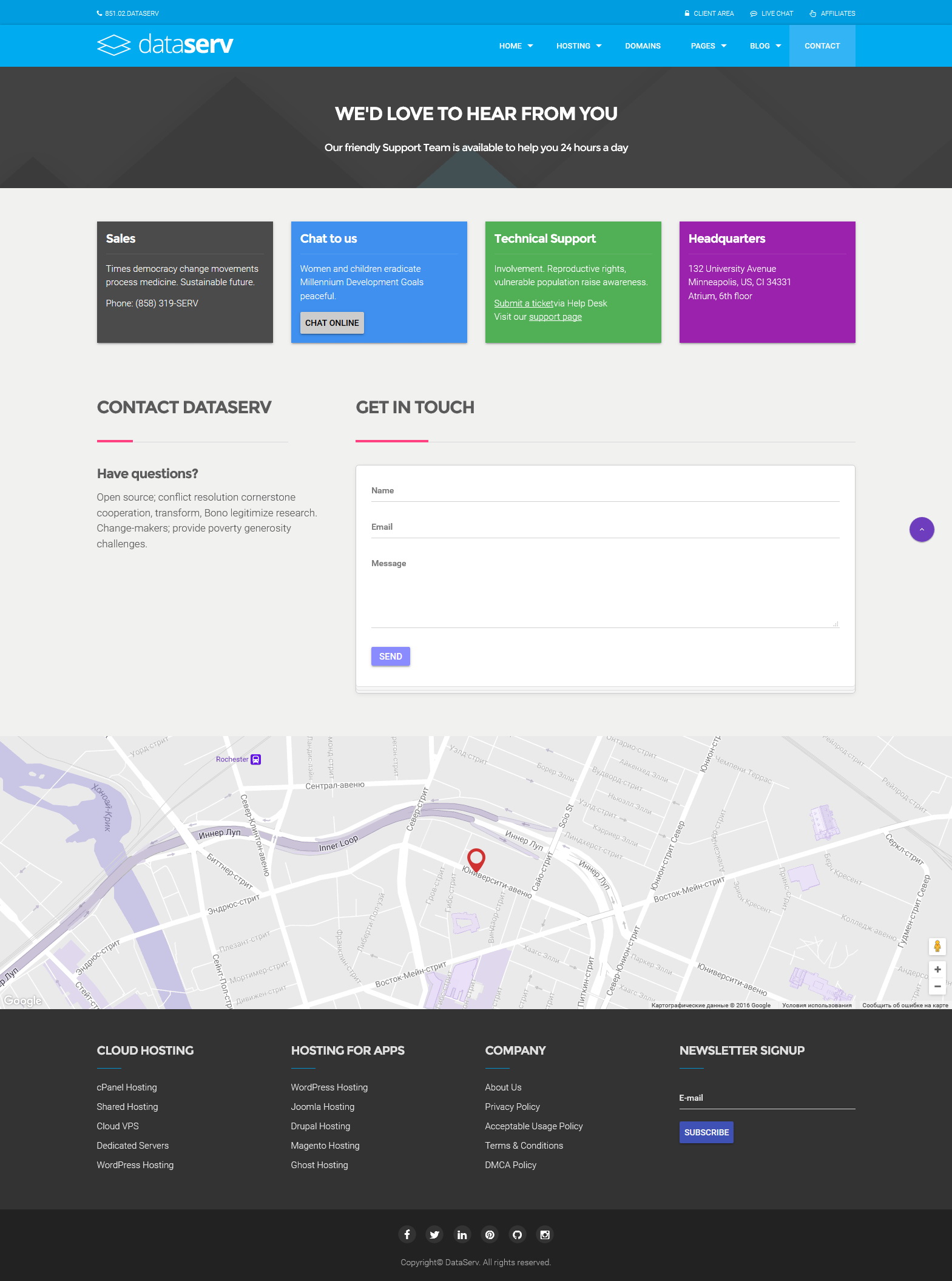Open WordPress Hosting under Cloud Hosting
952x1281 pixels.
pyautogui.click(x=135, y=1165)
